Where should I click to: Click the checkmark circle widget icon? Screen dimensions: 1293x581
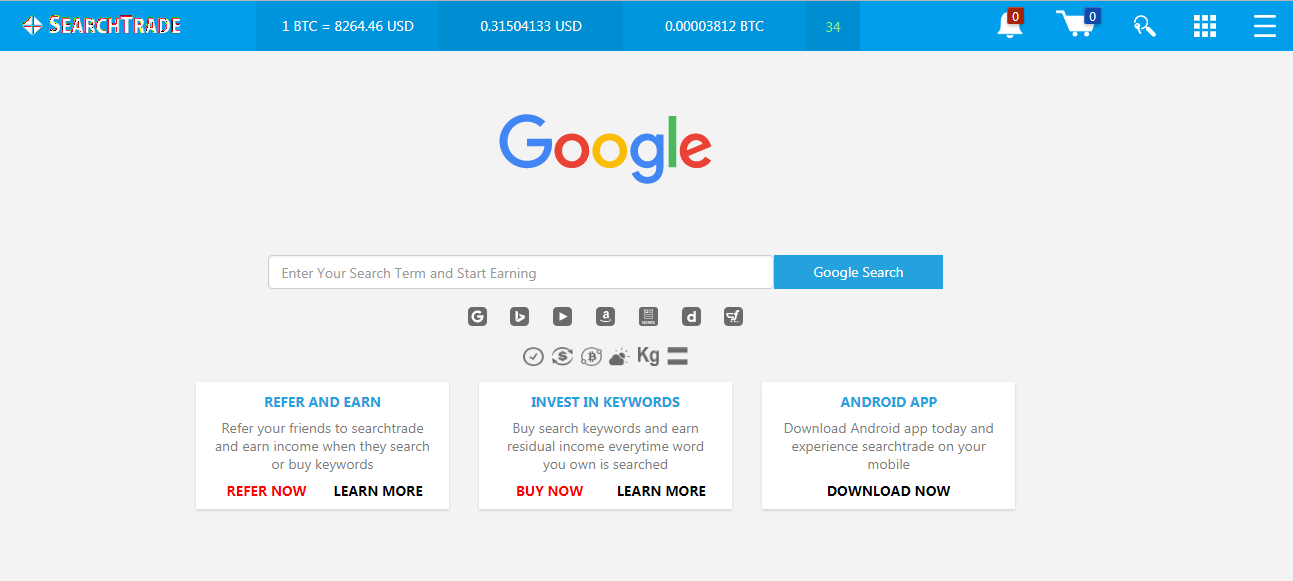coord(533,356)
